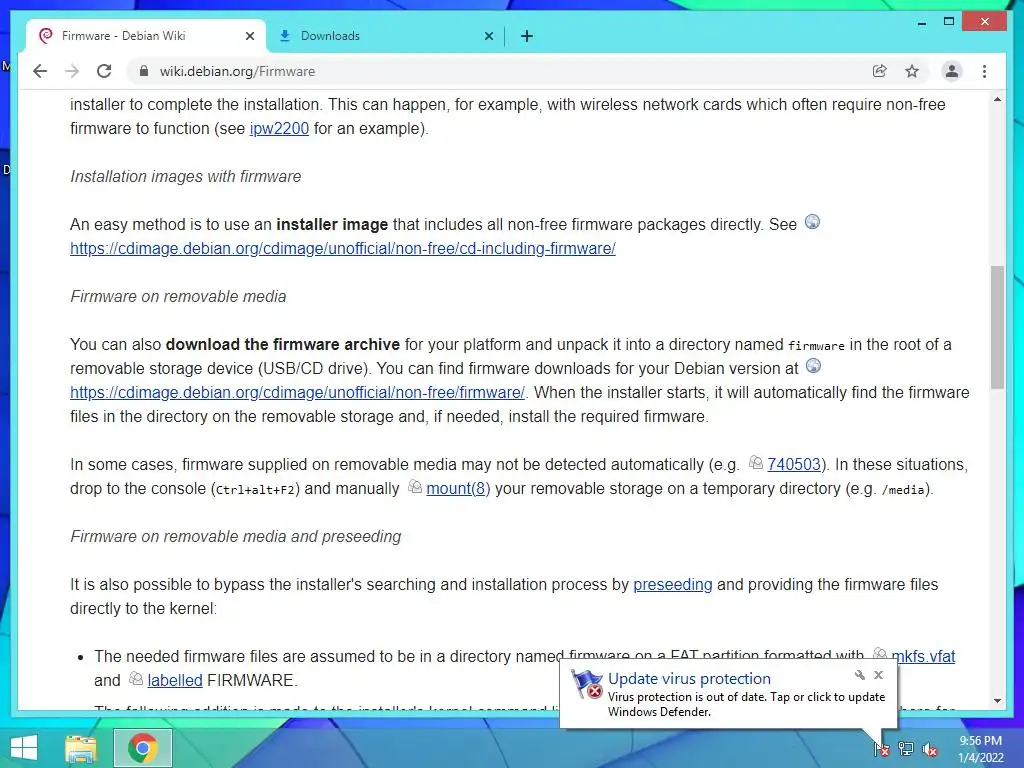Open the Windows Start button

(x=24, y=748)
